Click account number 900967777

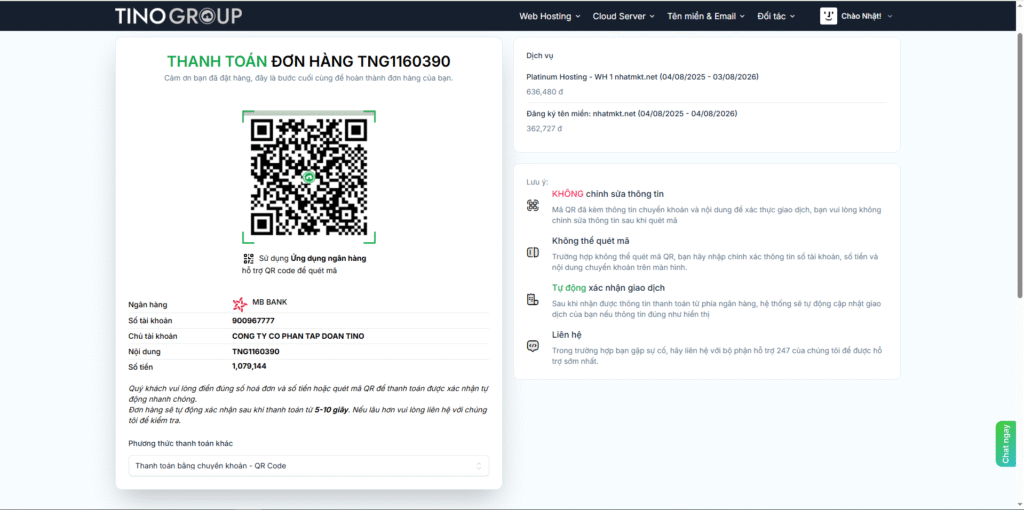tap(253, 321)
